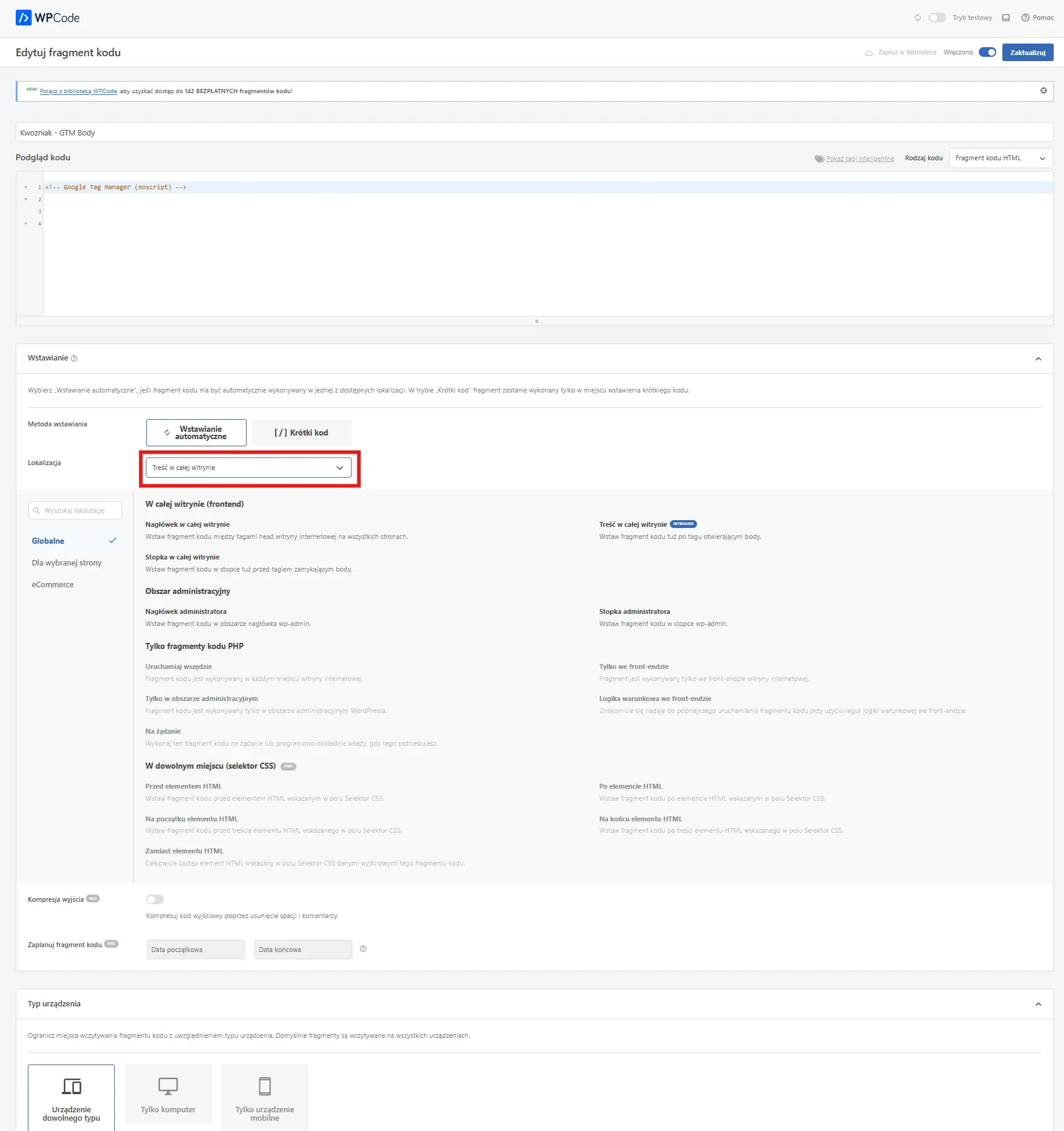Toggle Kompresja wyjścia switch

[x=155, y=899]
